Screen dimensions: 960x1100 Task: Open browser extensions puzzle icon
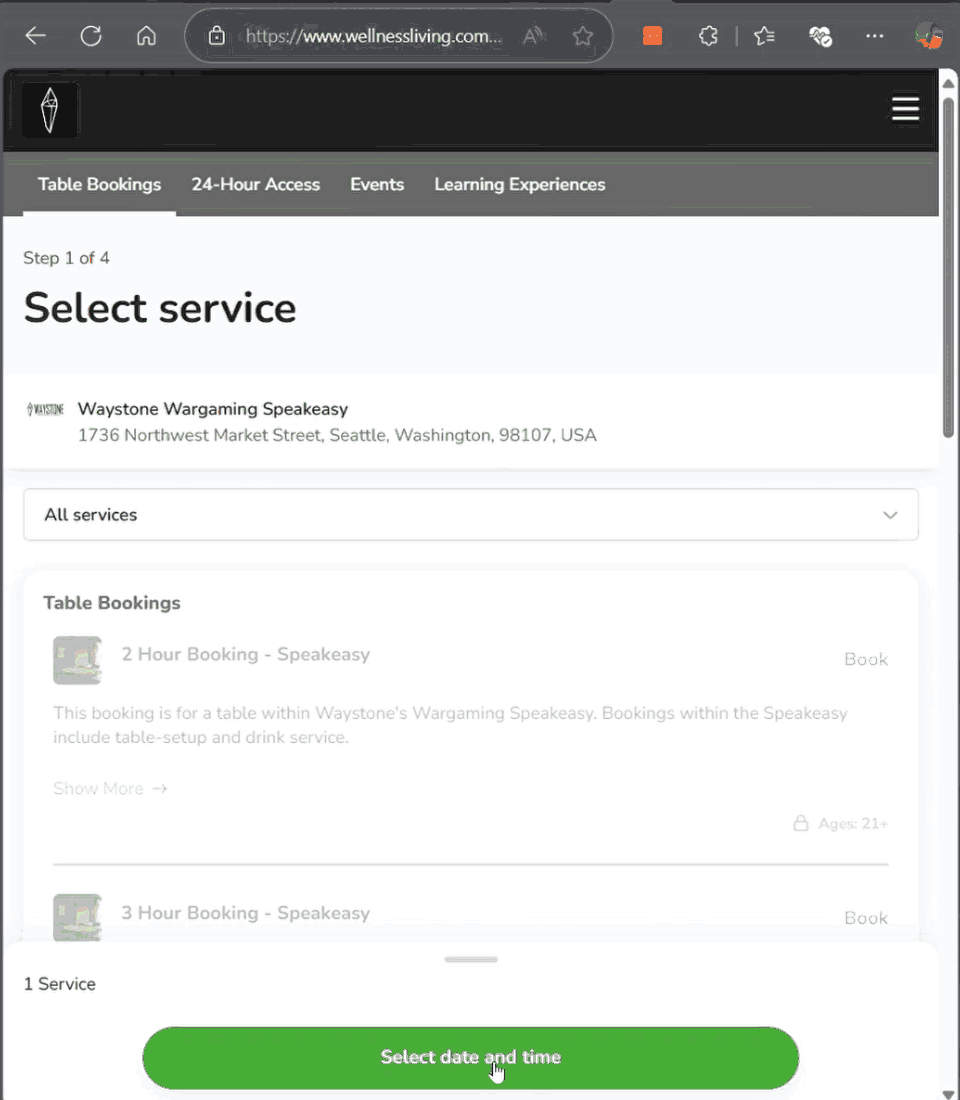tap(708, 36)
